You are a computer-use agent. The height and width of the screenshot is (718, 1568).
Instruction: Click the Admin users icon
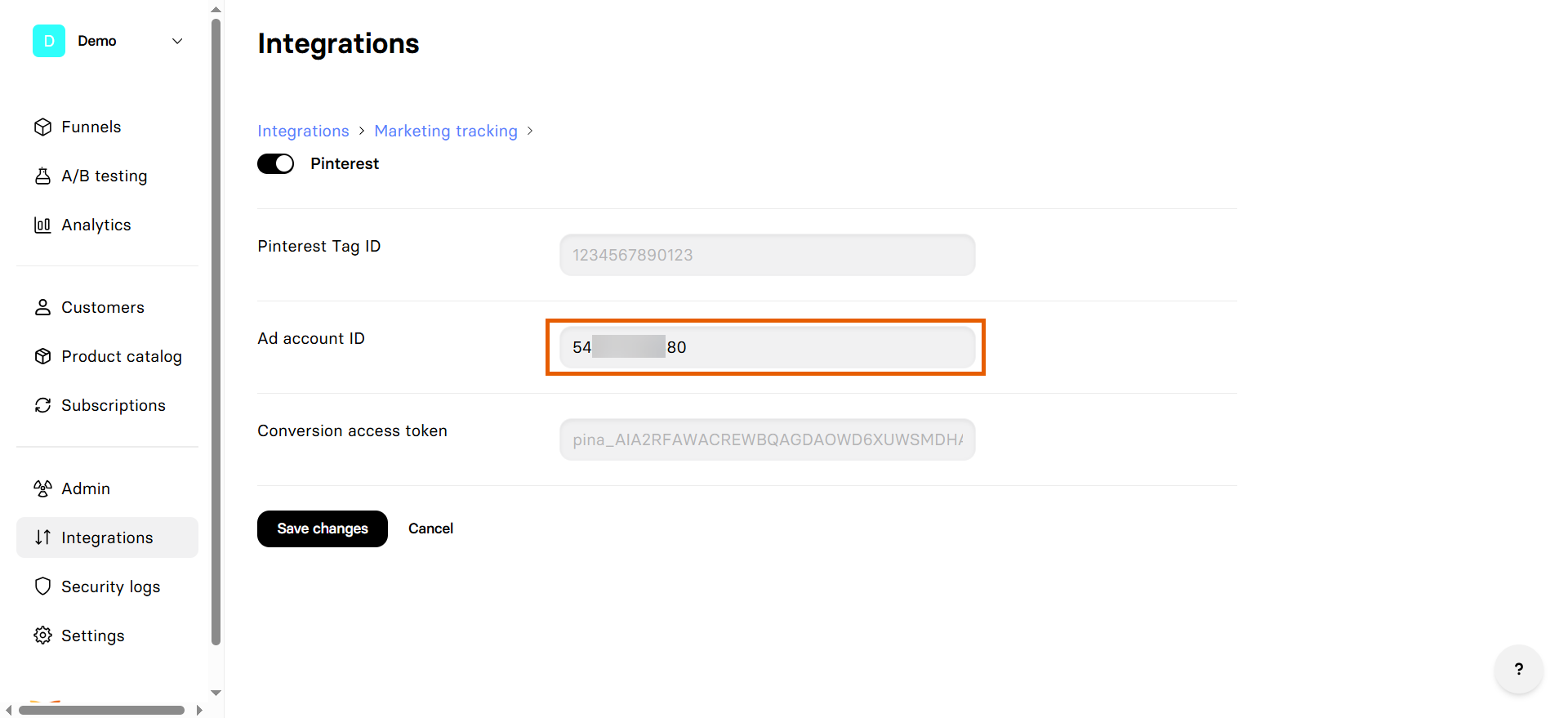click(43, 488)
